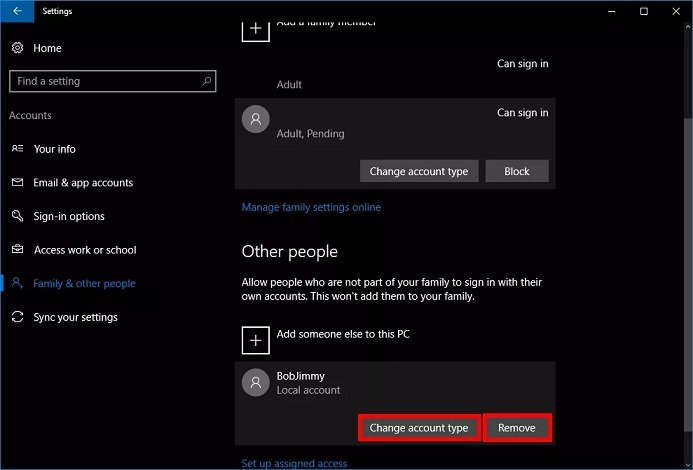Open the Set up assigned access link
The height and width of the screenshot is (470, 693).
click(294, 463)
